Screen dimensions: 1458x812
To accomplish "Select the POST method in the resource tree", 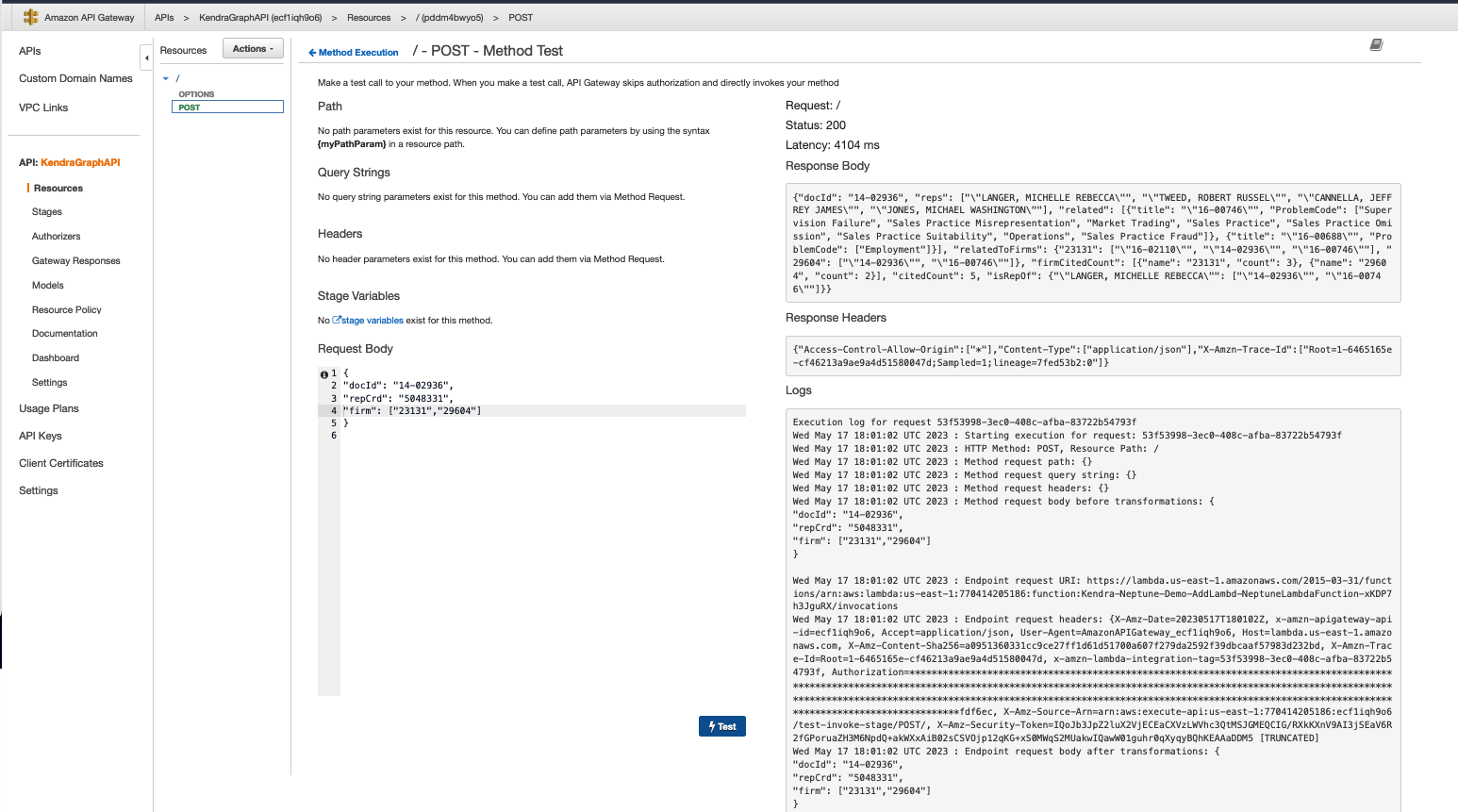I will [x=227, y=108].
